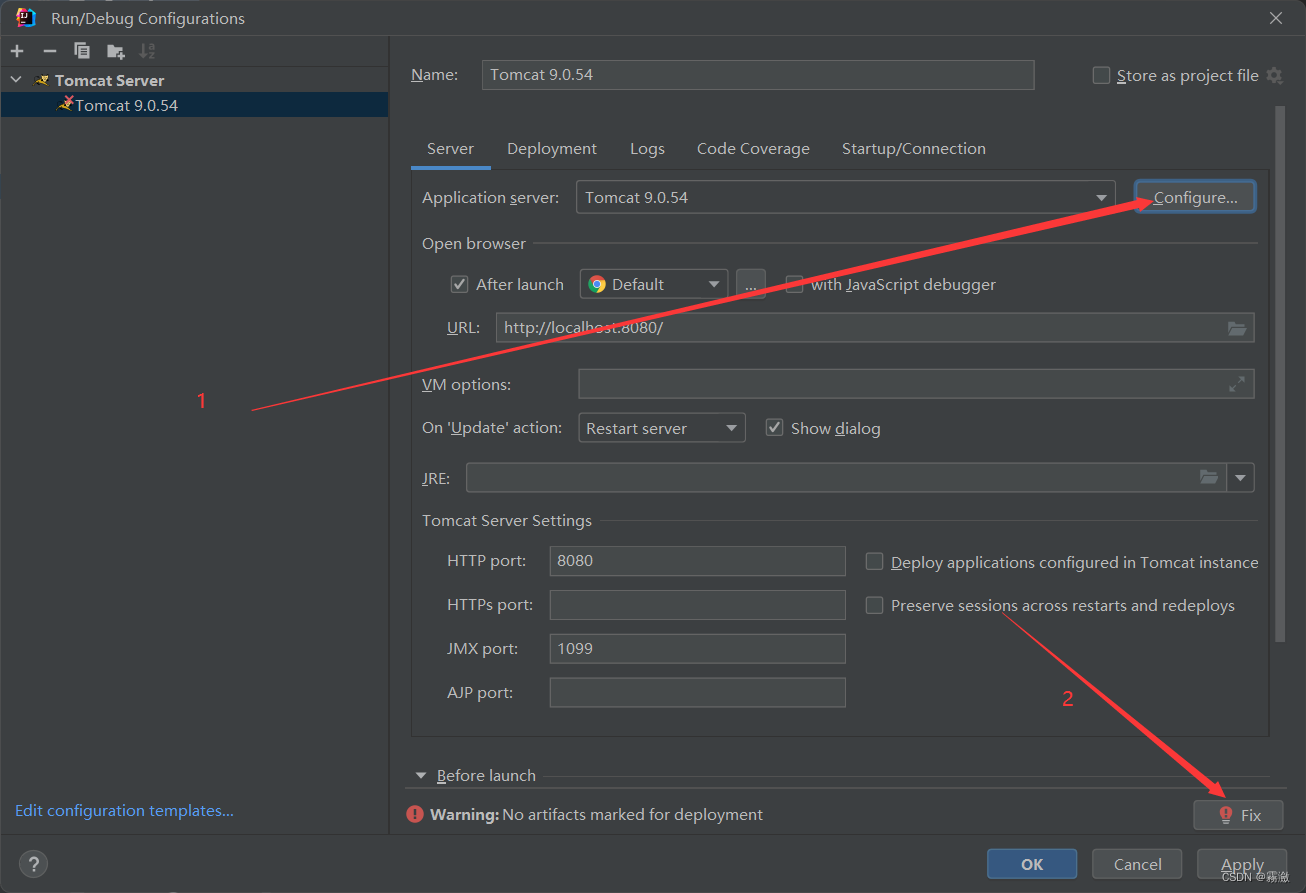Open the Code Coverage tab
The image size is (1306, 893).
coord(753,149)
